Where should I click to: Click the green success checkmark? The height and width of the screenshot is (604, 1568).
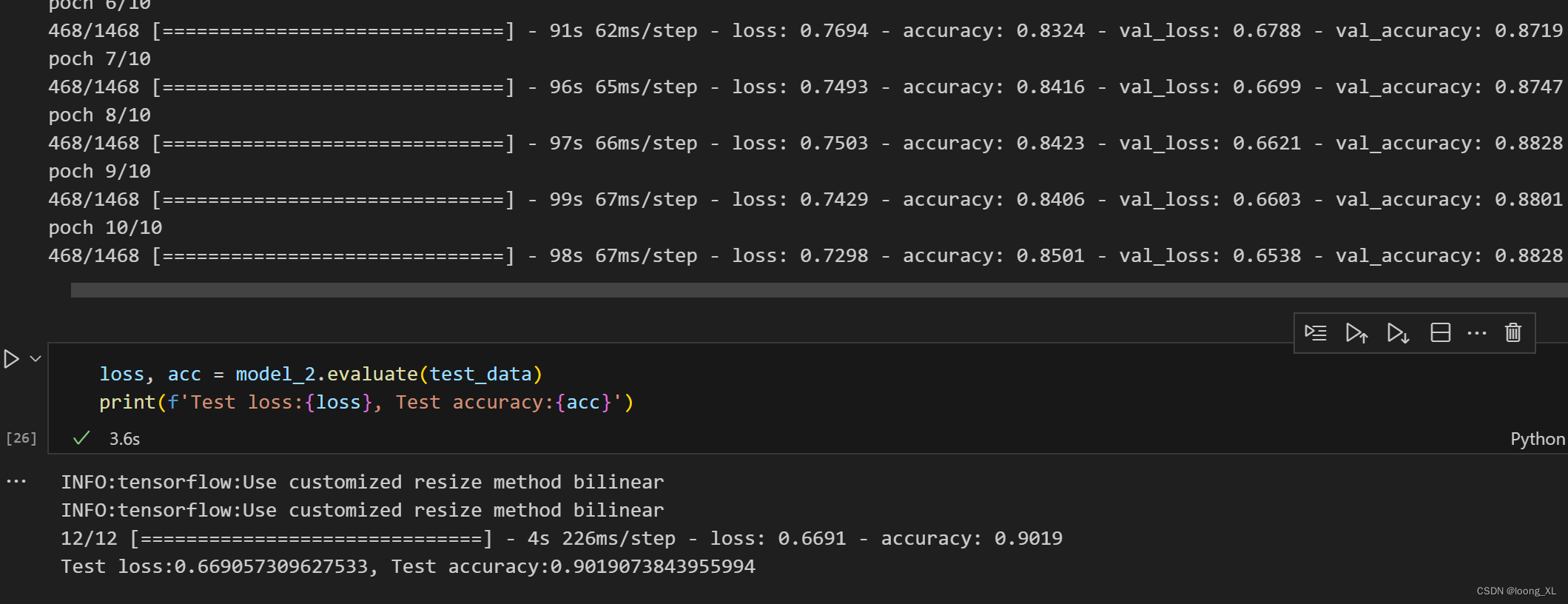pos(81,438)
